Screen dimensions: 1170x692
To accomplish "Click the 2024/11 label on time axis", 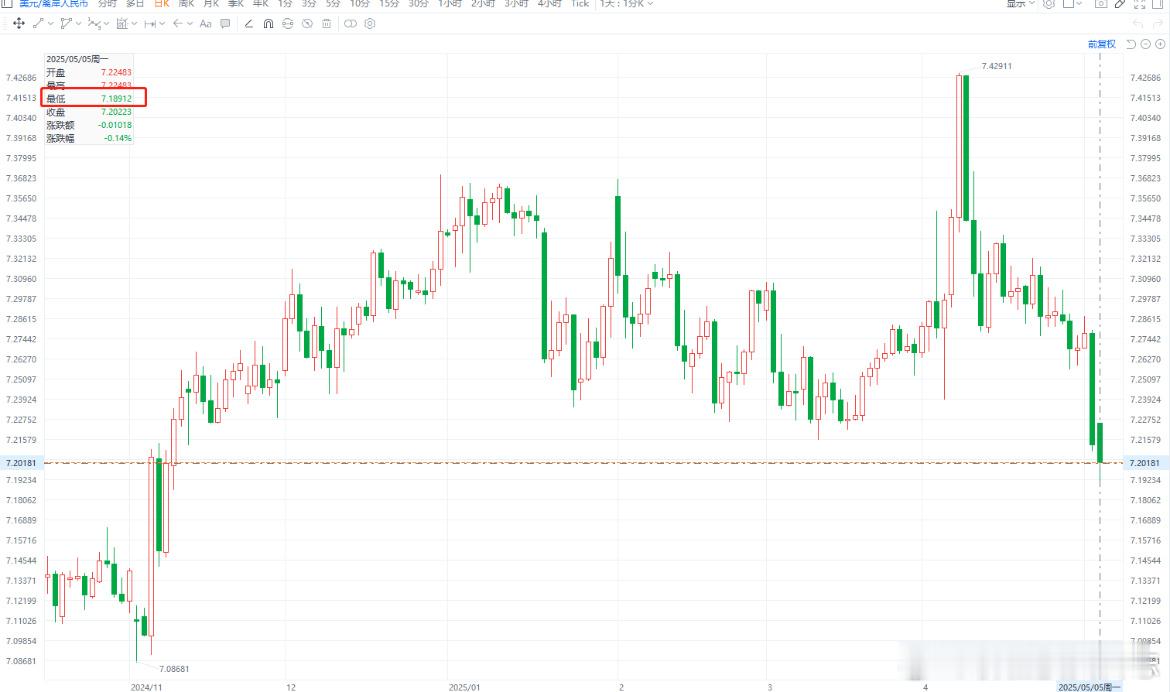I will [146, 687].
